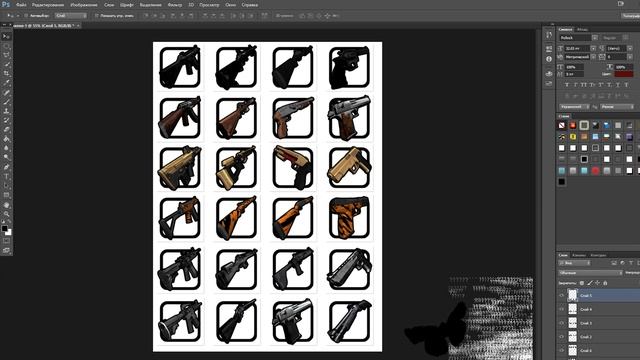Toggle Quick Mask mode in the toolbar

6,241
